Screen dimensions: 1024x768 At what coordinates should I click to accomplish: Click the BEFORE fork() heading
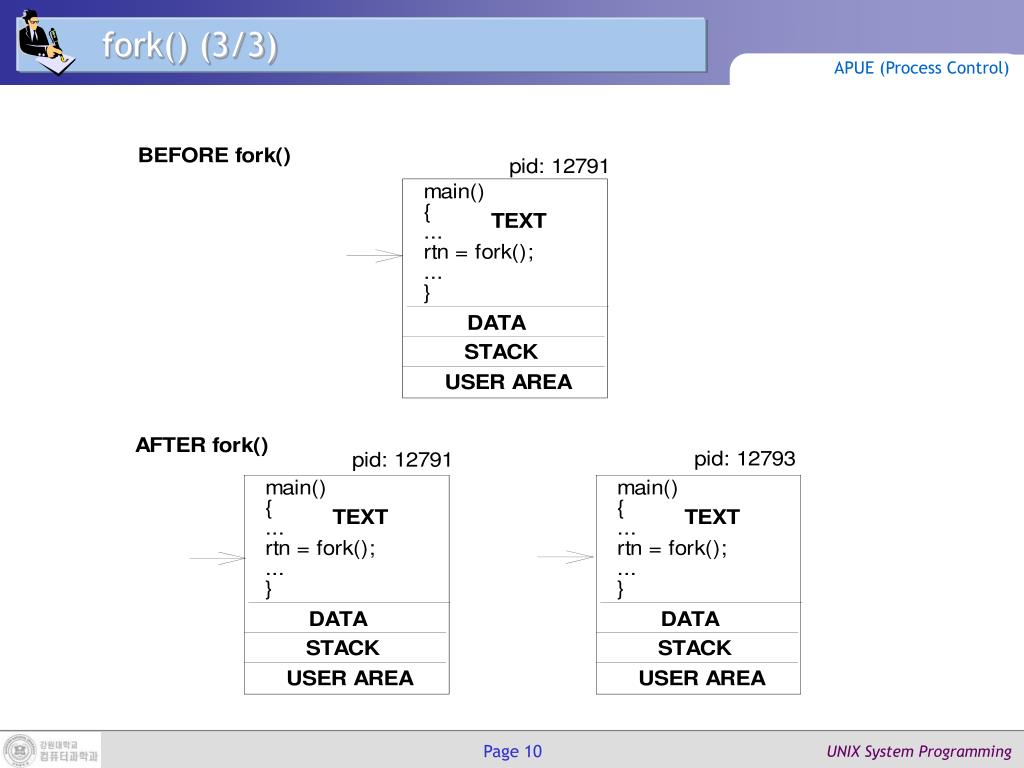[214, 155]
